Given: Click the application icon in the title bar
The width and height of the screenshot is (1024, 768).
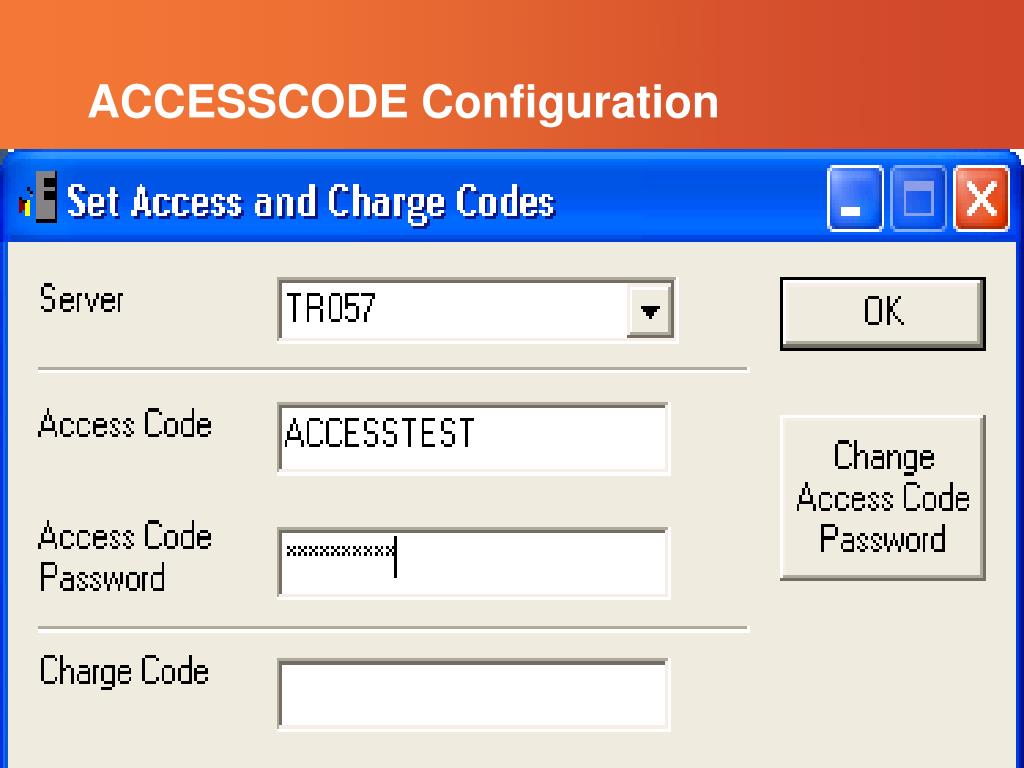Looking at the screenshot, I should [37, 197].
